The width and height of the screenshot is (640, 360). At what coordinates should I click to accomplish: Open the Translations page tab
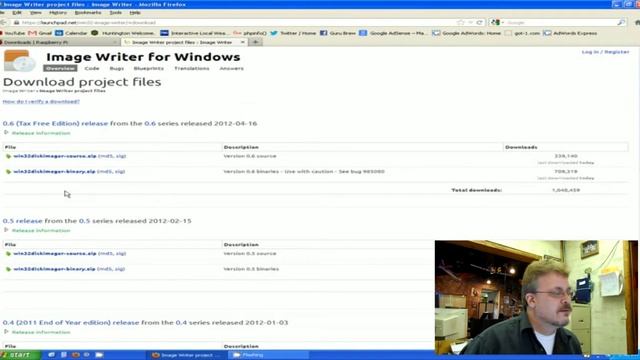tap(192, 68)
